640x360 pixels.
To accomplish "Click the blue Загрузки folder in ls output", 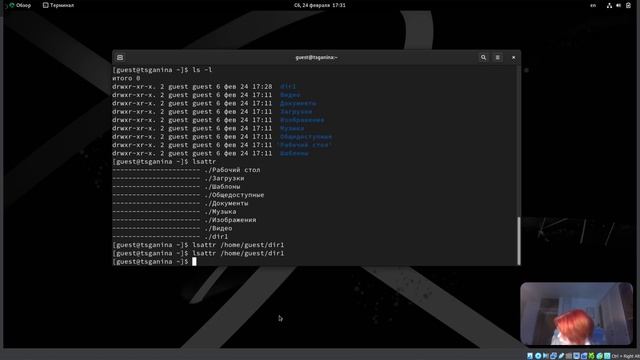I will pyautogui.click(x=296, y=112).
